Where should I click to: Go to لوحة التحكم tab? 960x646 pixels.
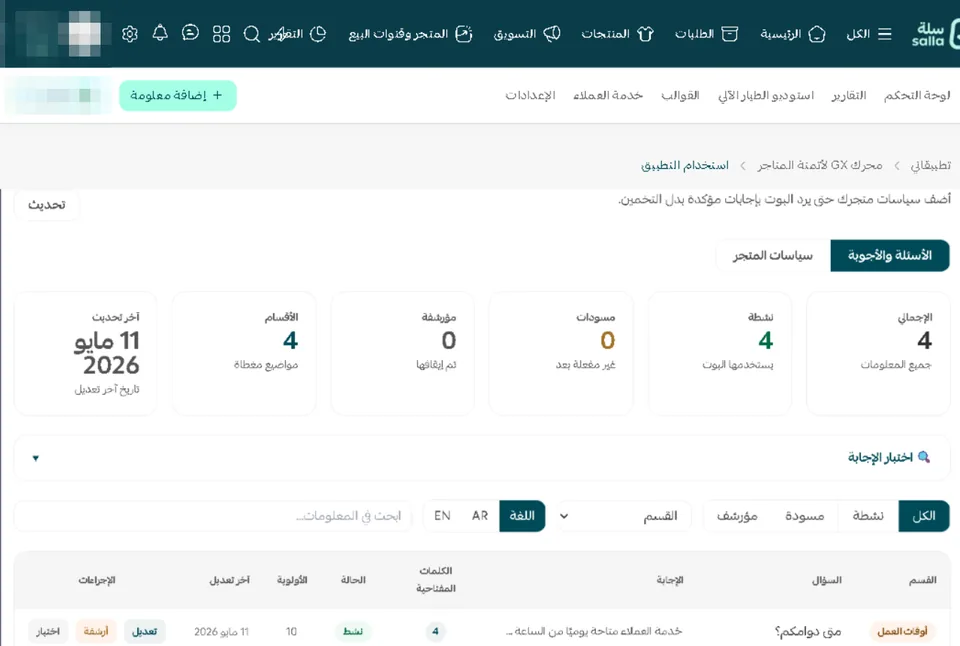click(917, 96)
